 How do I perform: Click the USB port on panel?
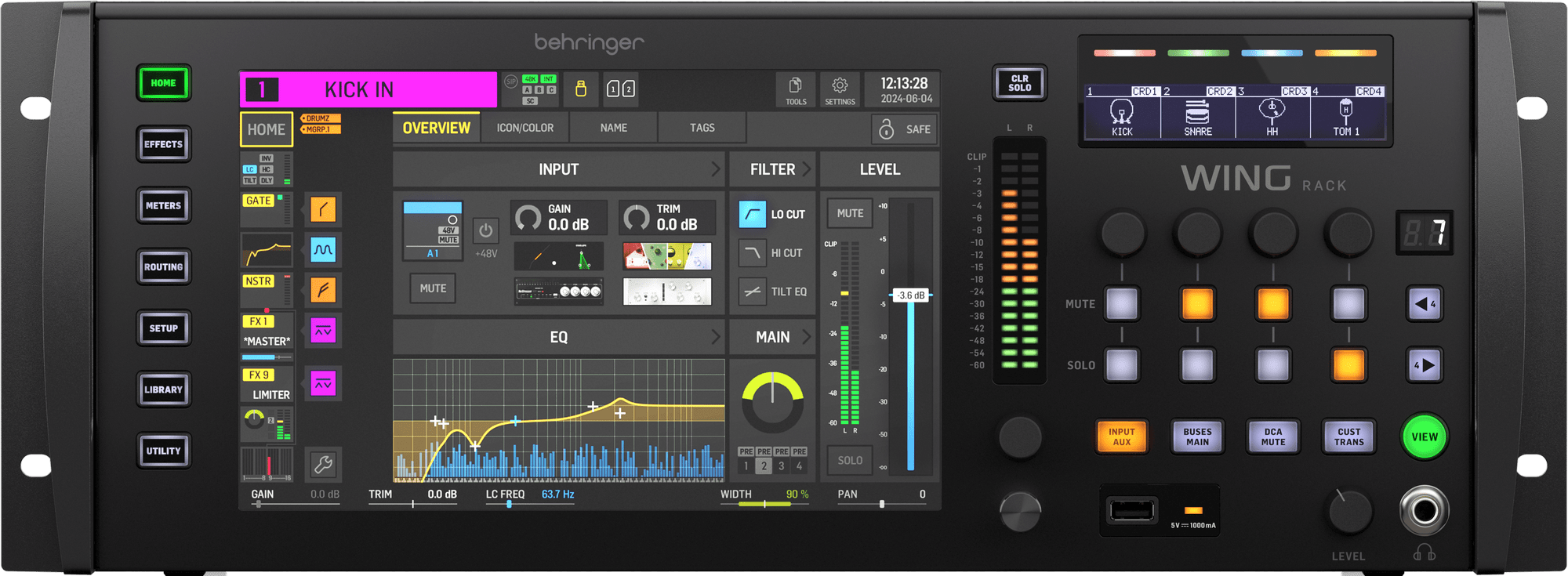[1131, 511]
